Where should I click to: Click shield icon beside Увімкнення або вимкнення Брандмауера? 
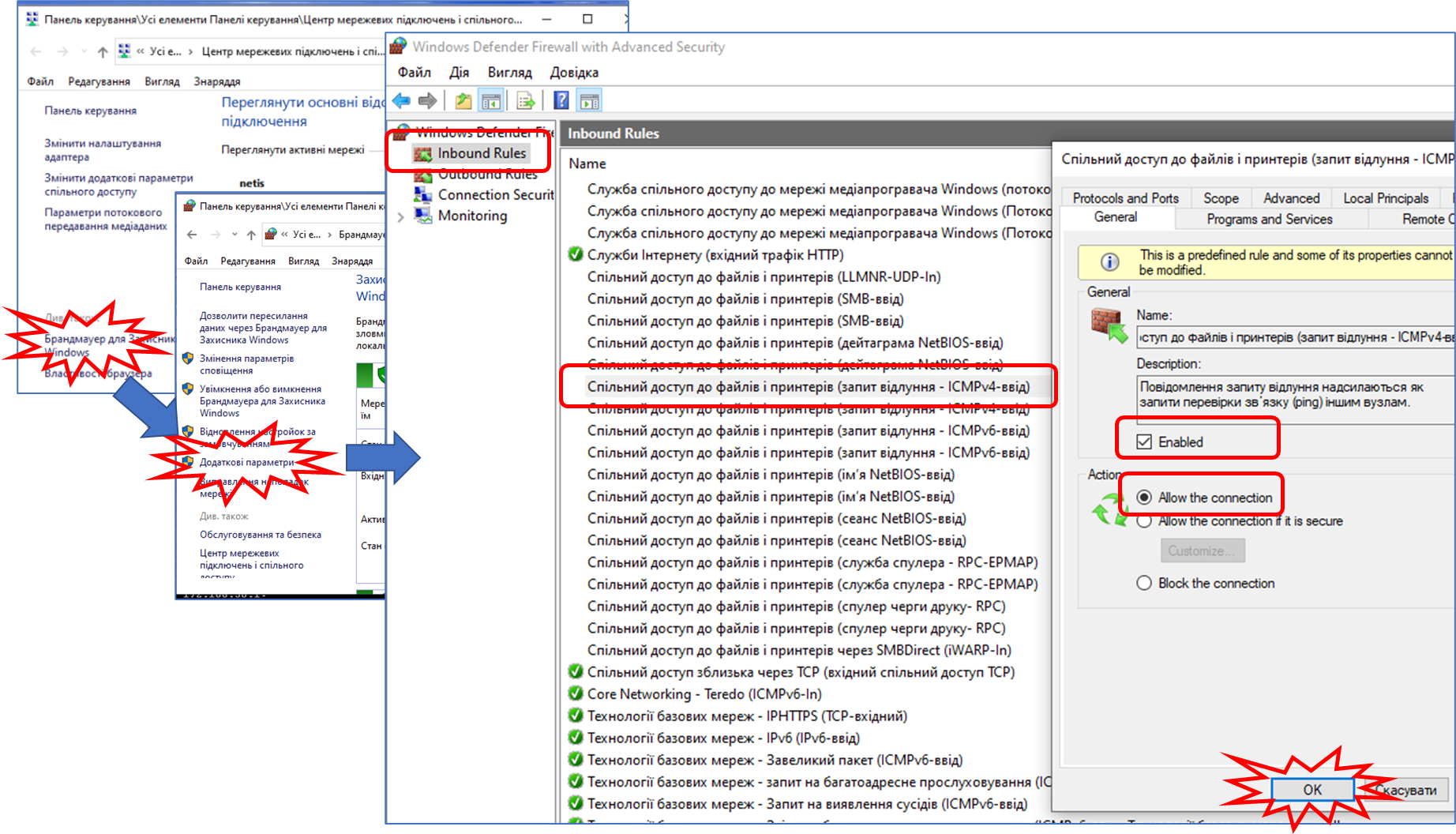coord(188,389)
